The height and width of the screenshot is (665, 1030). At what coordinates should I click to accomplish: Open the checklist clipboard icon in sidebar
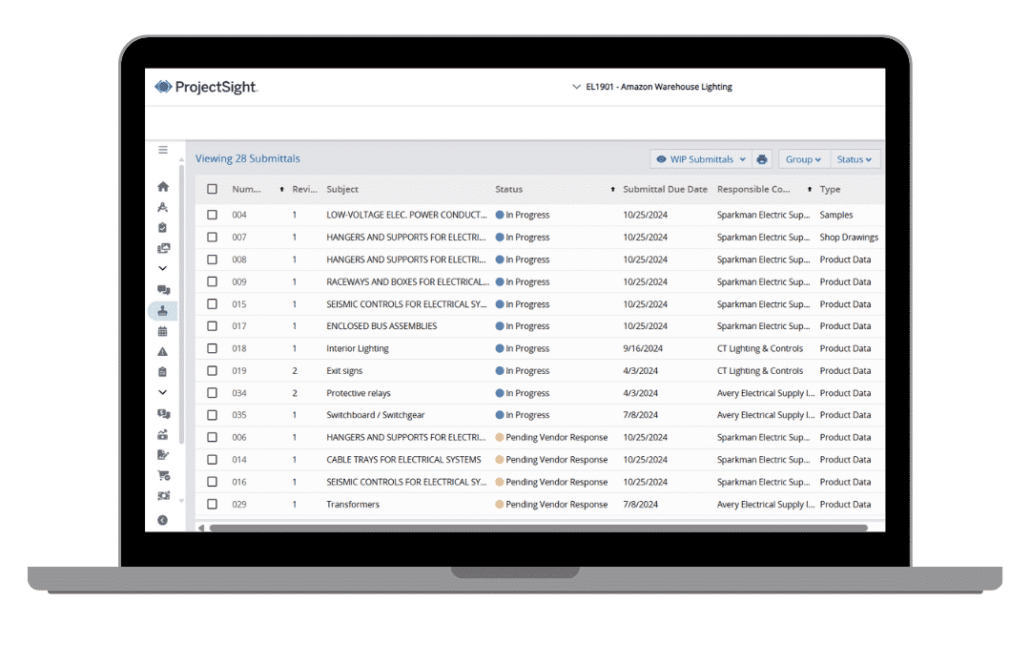click(x=163, y=227)
